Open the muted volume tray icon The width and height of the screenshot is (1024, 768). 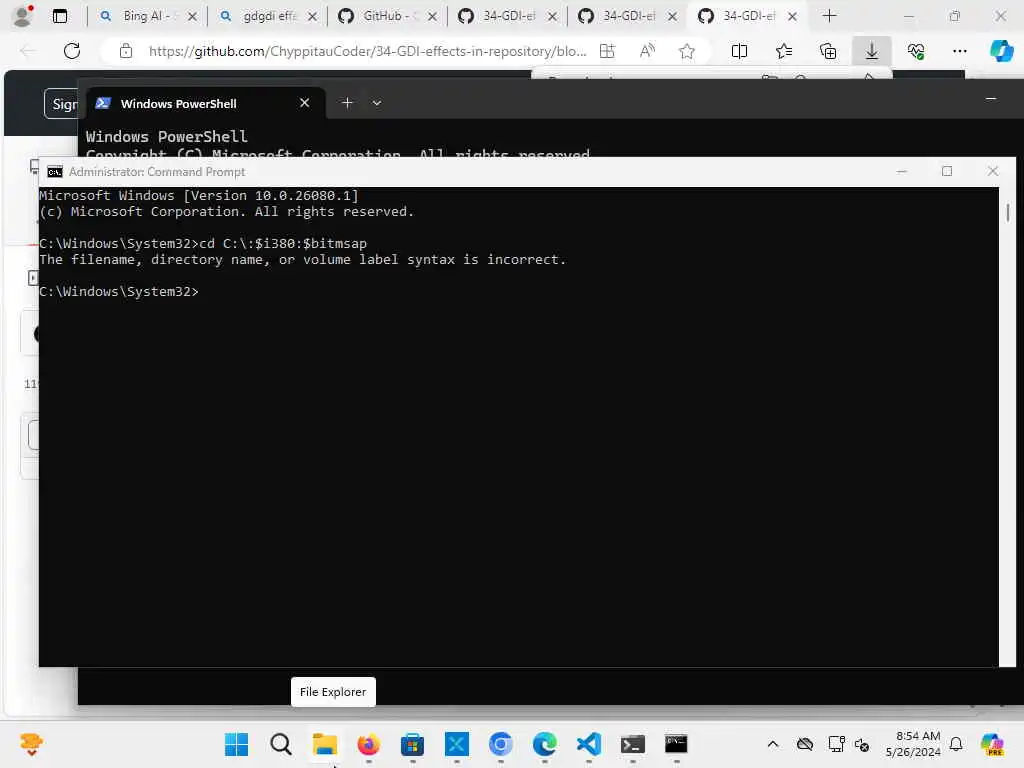(x=862, y=745)
